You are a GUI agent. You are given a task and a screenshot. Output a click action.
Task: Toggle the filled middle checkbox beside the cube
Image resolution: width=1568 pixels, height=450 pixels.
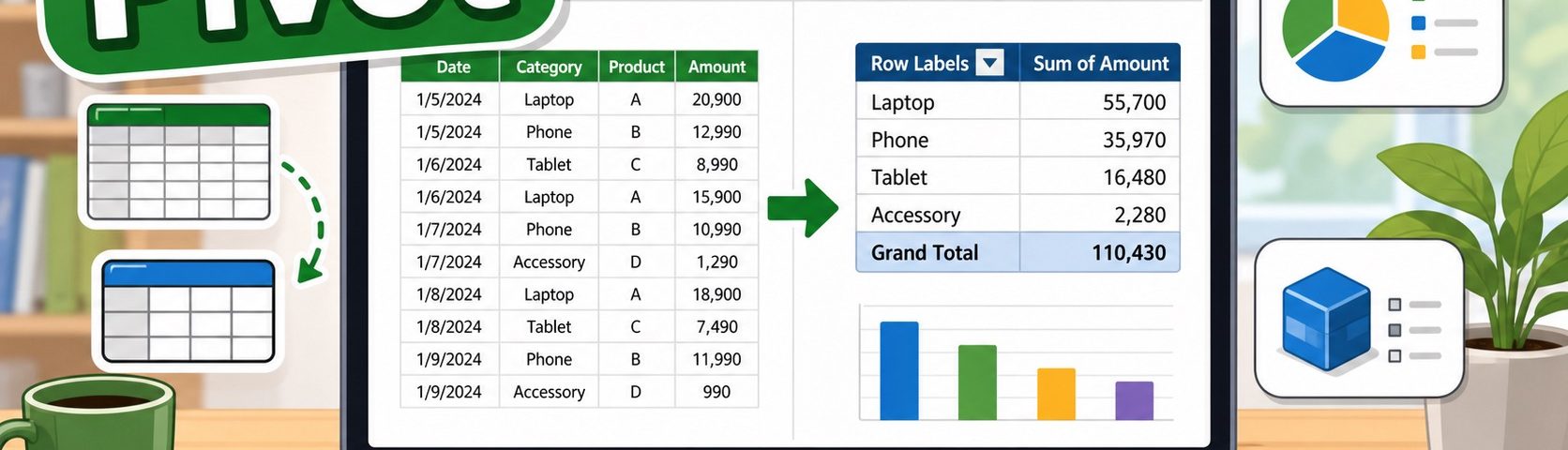[x=1395, y=330]
